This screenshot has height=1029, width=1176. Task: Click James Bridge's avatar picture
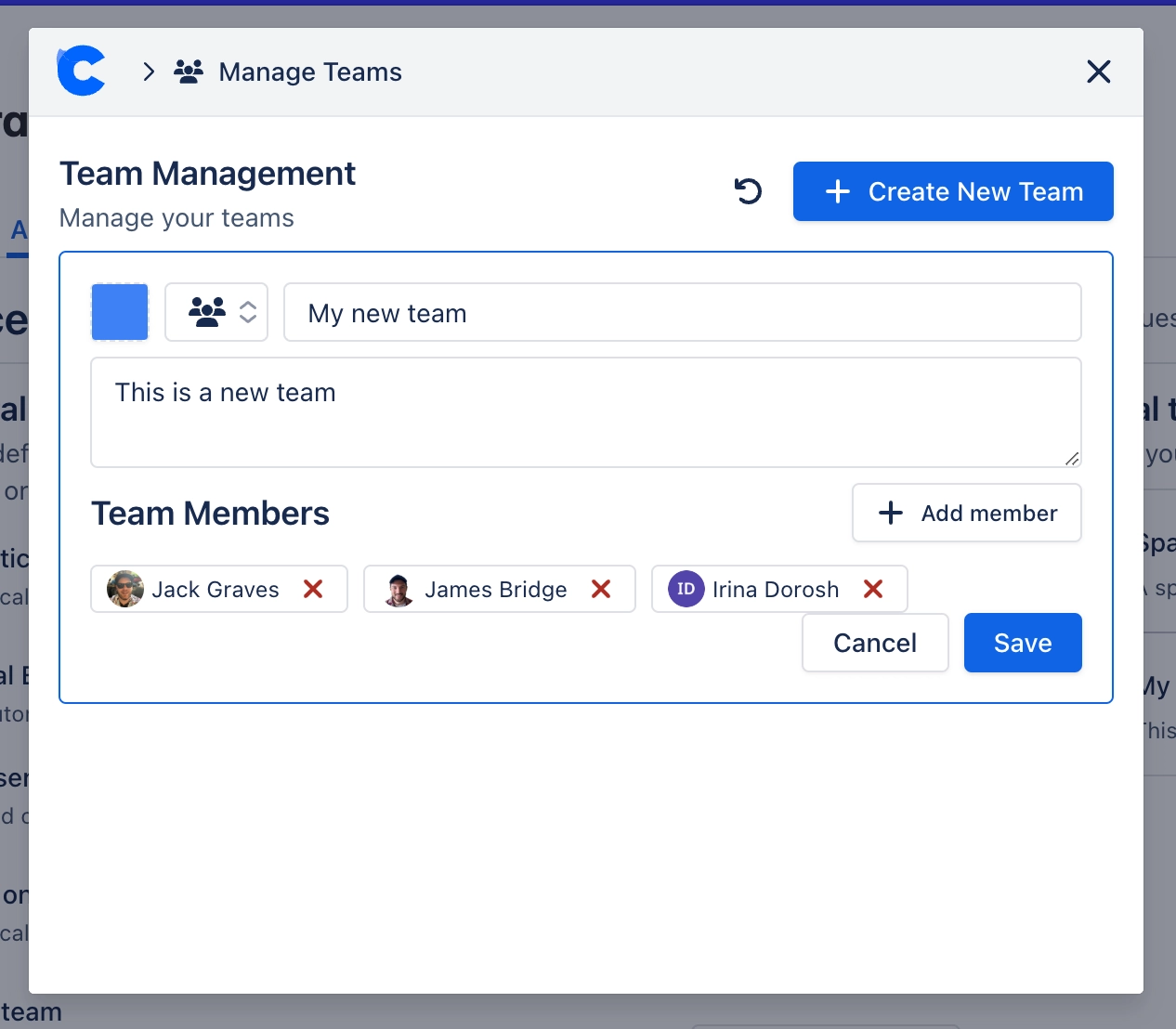(399, 589)
